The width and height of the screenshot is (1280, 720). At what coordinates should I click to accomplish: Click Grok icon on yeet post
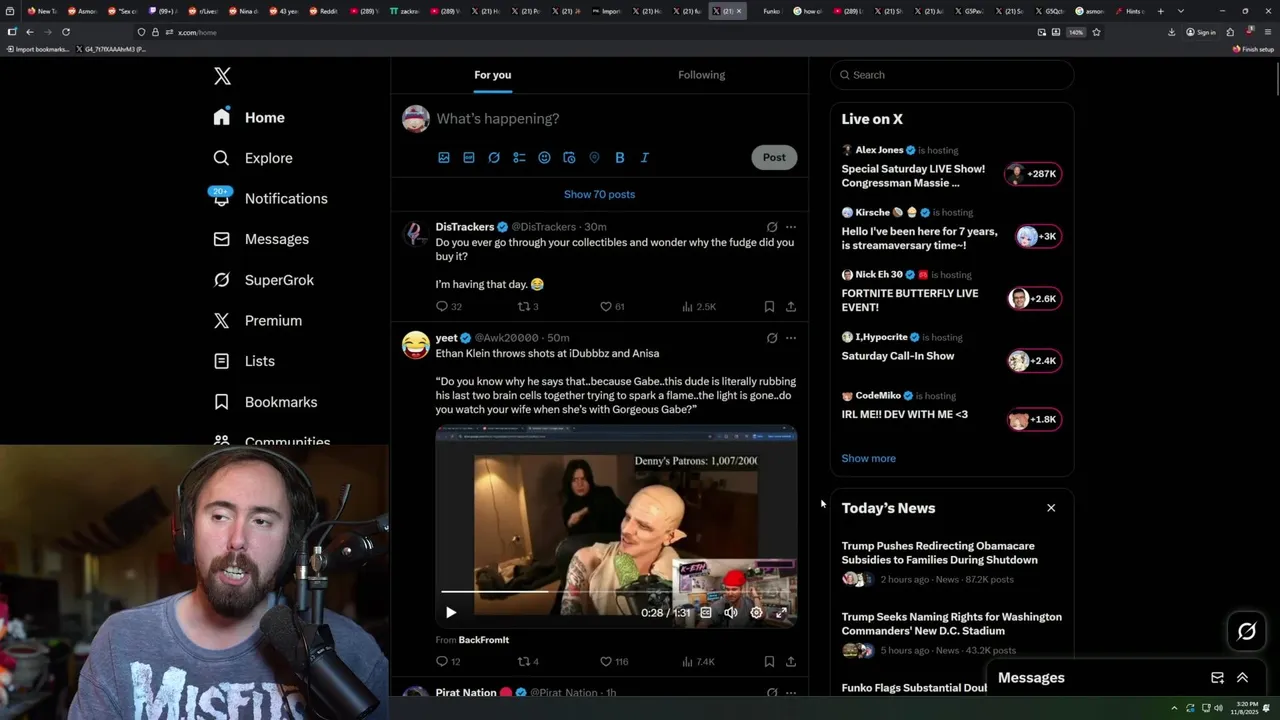tap(772, 338)
